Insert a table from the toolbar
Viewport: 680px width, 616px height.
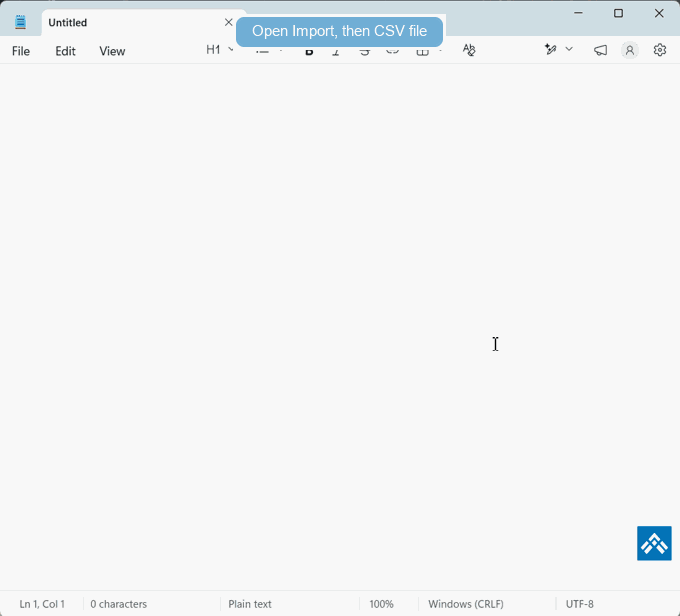[422, 52]
